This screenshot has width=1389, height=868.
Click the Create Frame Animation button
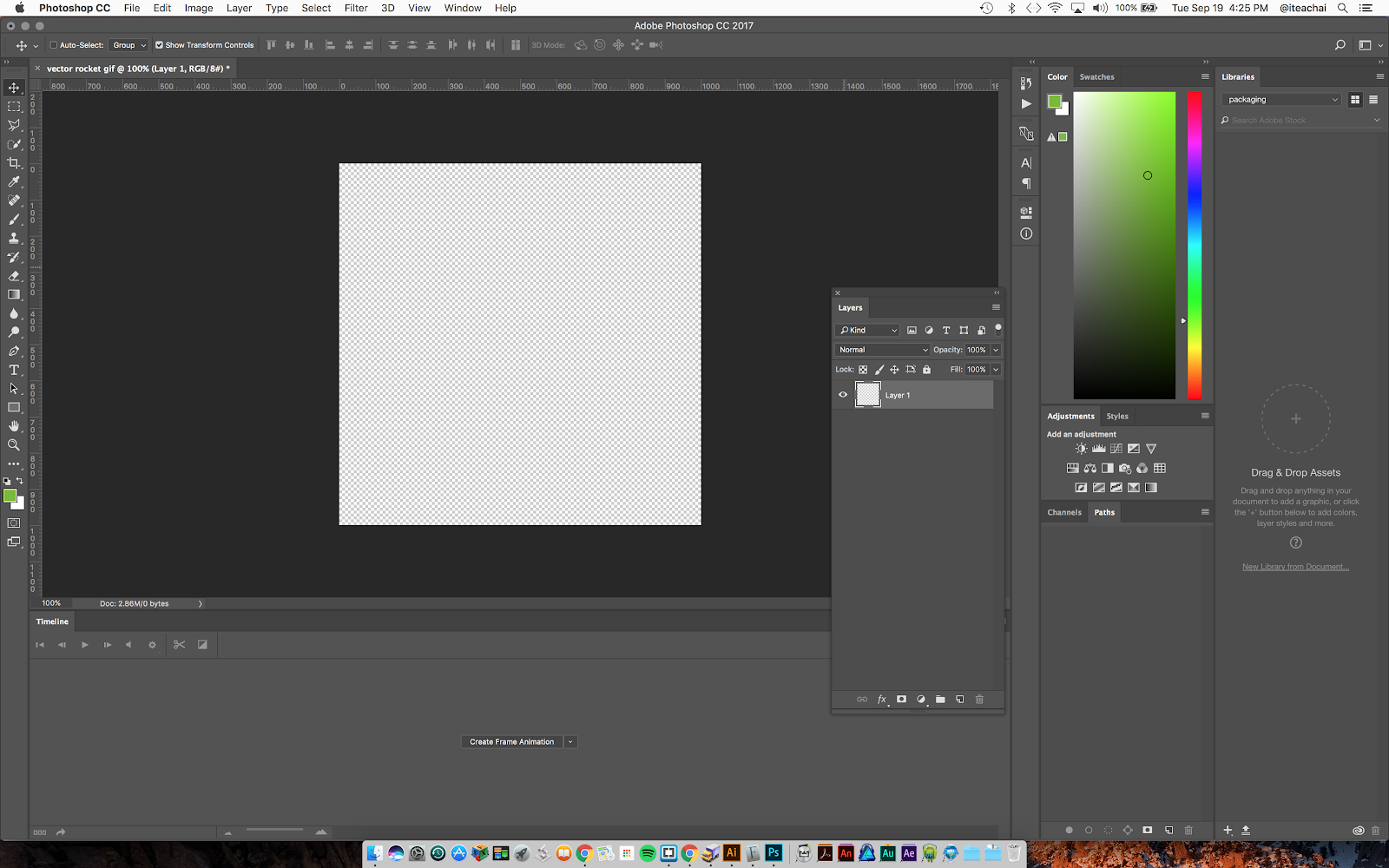coord(511,742)
